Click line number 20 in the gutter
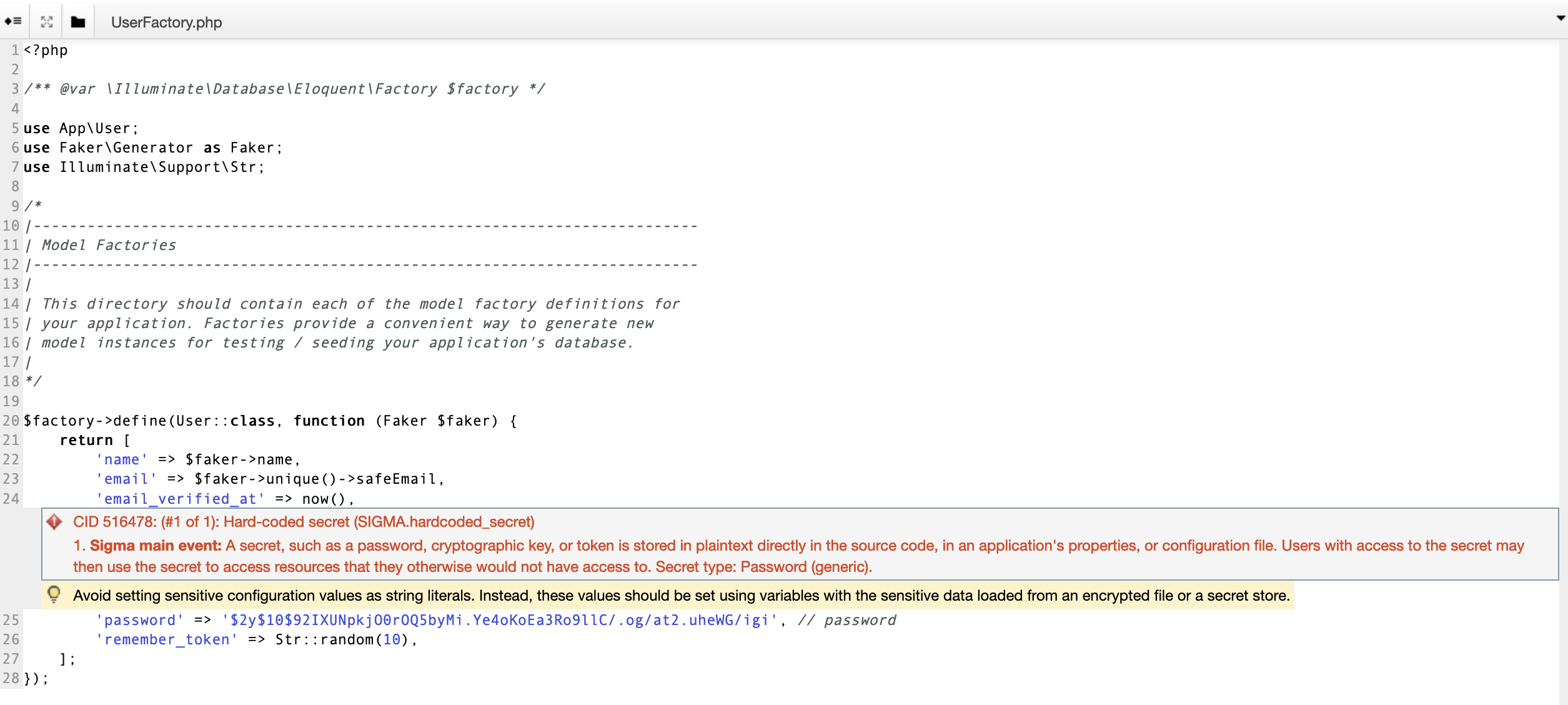This screenshot has height=705, width=1568. (11, 421)
